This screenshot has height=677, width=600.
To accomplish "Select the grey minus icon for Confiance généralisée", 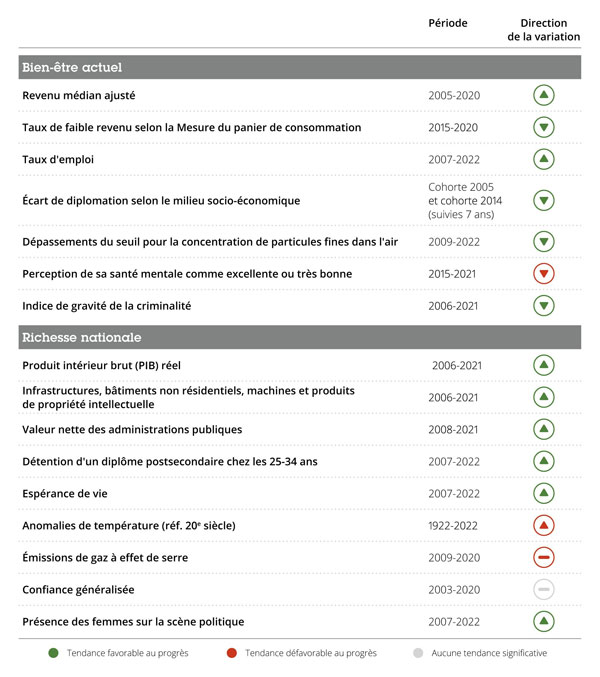I will click(x=543, y=589).
